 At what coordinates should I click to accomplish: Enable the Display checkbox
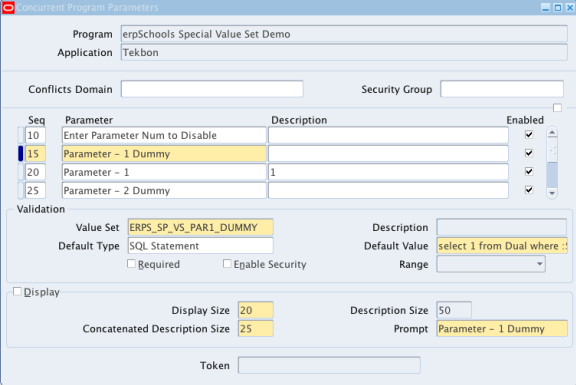[17, 291]
